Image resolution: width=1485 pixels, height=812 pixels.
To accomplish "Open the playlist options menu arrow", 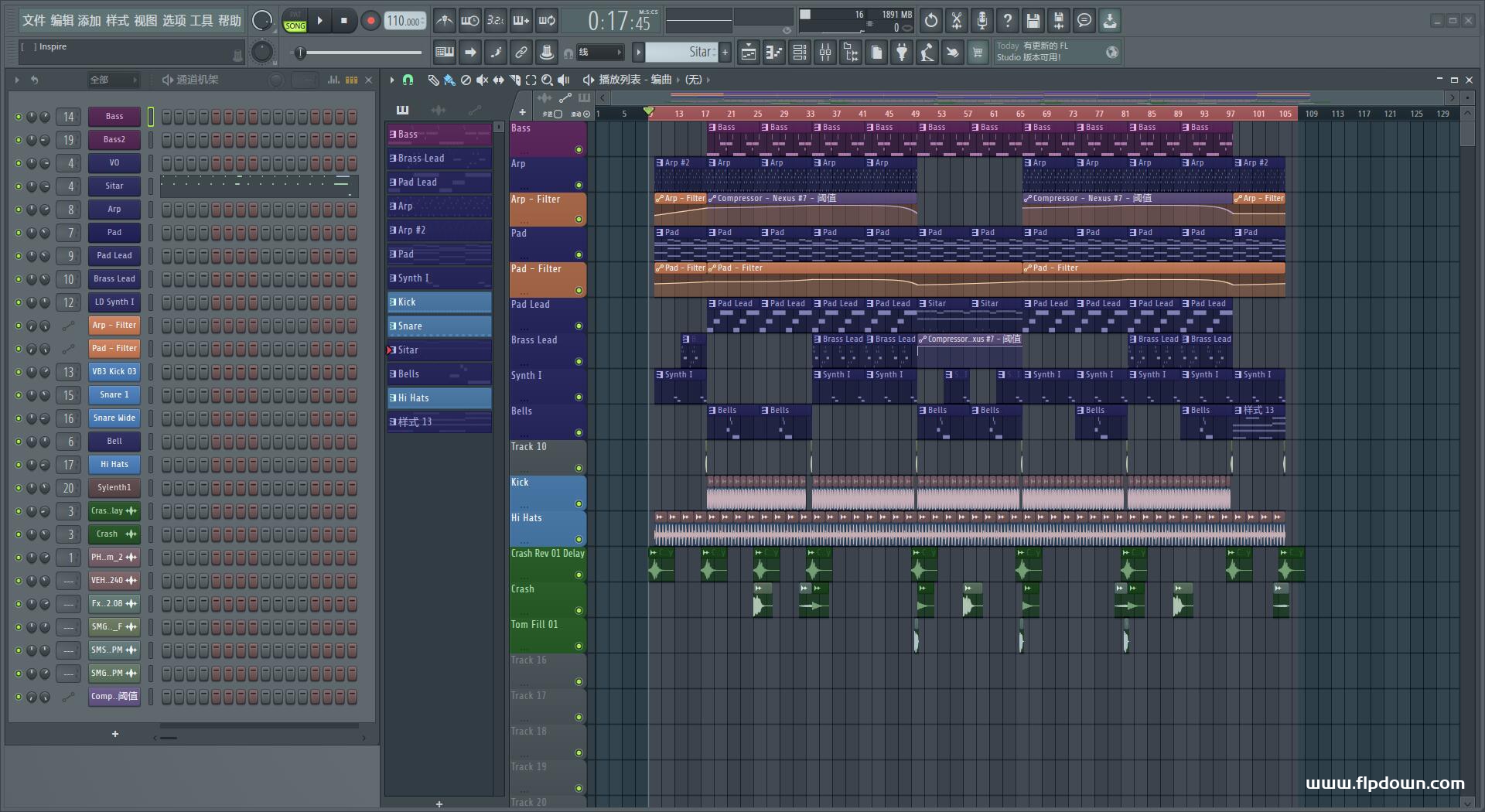I will click(392, 80).
